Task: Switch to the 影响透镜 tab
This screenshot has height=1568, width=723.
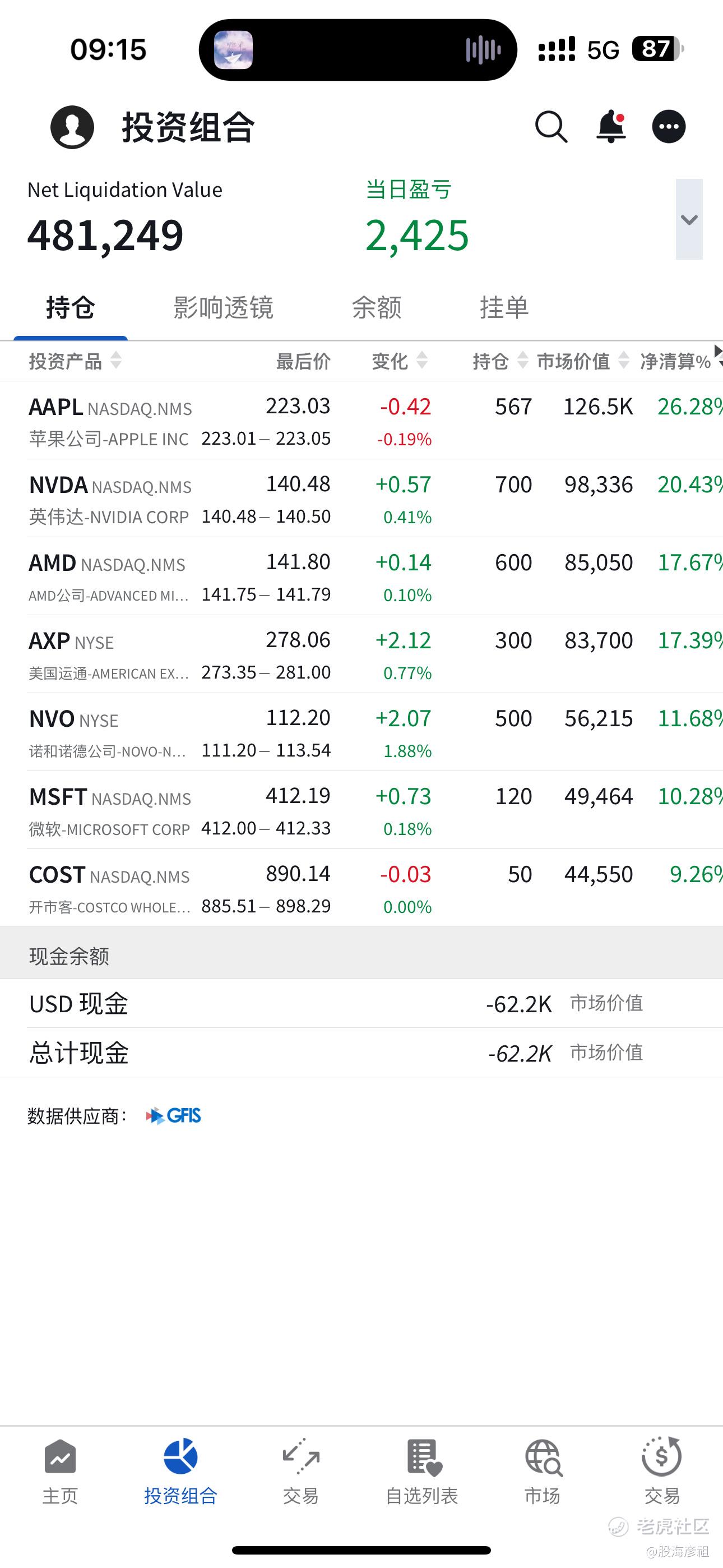Action: pyautogui.click(x=224, y=307)
